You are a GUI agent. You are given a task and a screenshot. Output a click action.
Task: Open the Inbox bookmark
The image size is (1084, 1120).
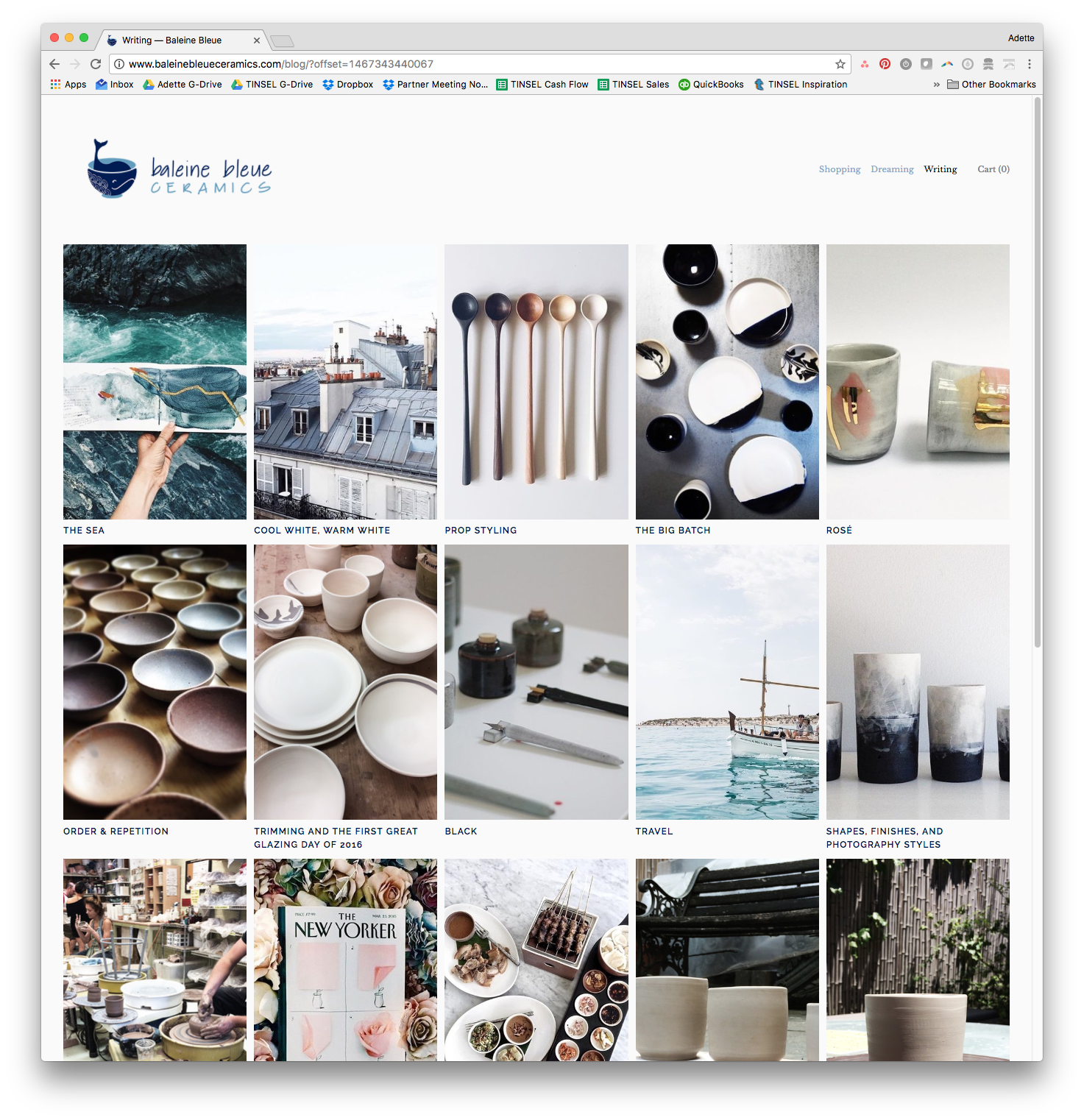(115, 85)
